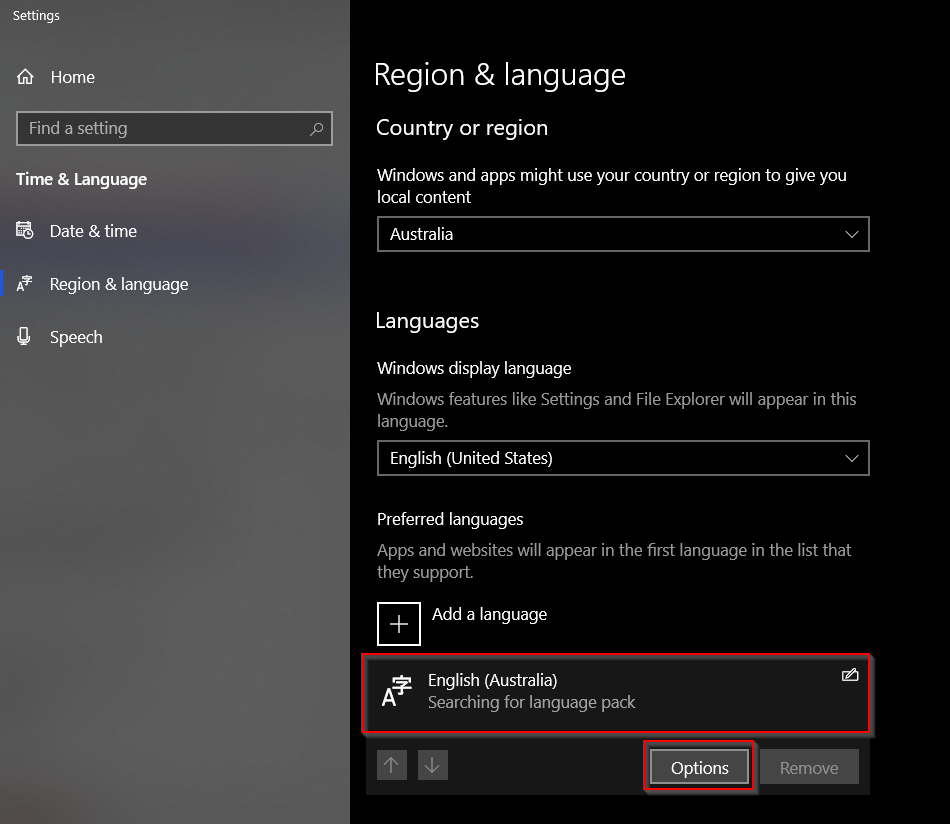
Task: Click the Searching for language pack status text
Action: pyautogui.click(x=531, y=702)
